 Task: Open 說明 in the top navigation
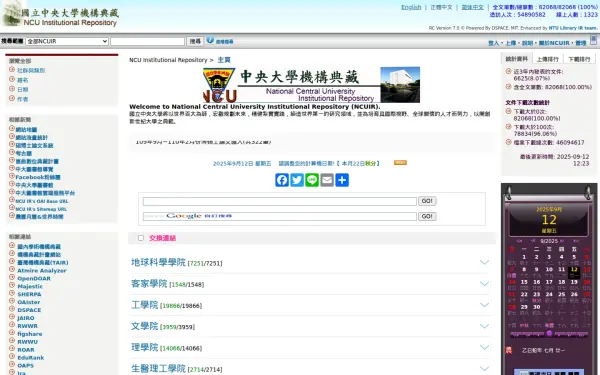tap(527, 43)
